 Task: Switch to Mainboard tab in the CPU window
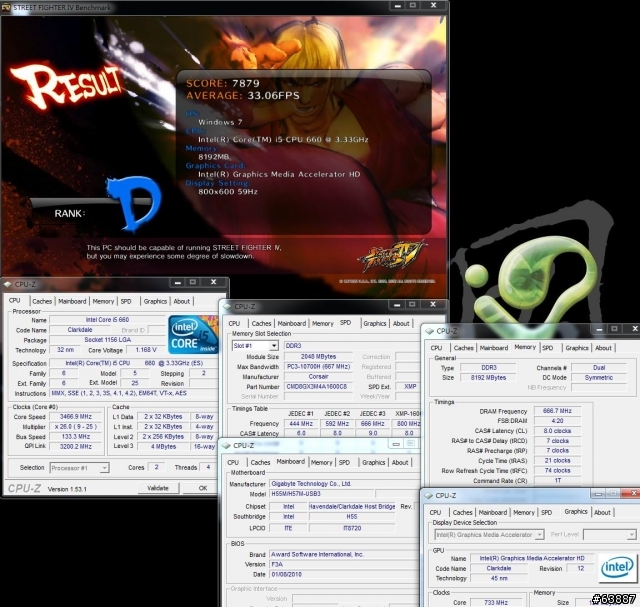click(72, 301)
